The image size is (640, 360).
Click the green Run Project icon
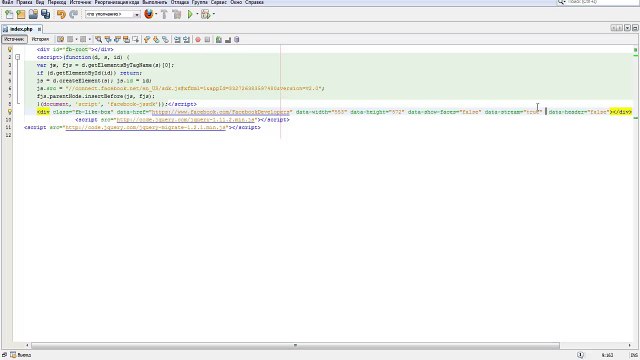(x=190, y=15)
